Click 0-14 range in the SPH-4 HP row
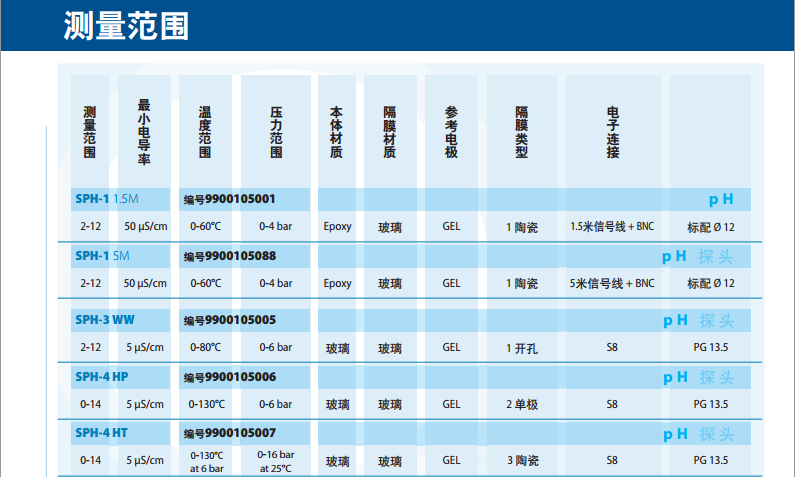The width and height of the screenshot is (795, 477). coord(90,404)
